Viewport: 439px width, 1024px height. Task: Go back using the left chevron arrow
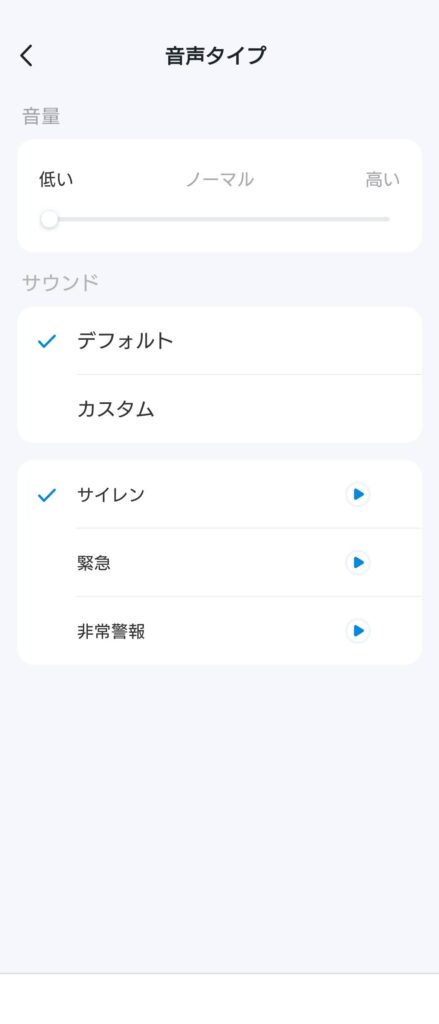(x=26, y=56)
